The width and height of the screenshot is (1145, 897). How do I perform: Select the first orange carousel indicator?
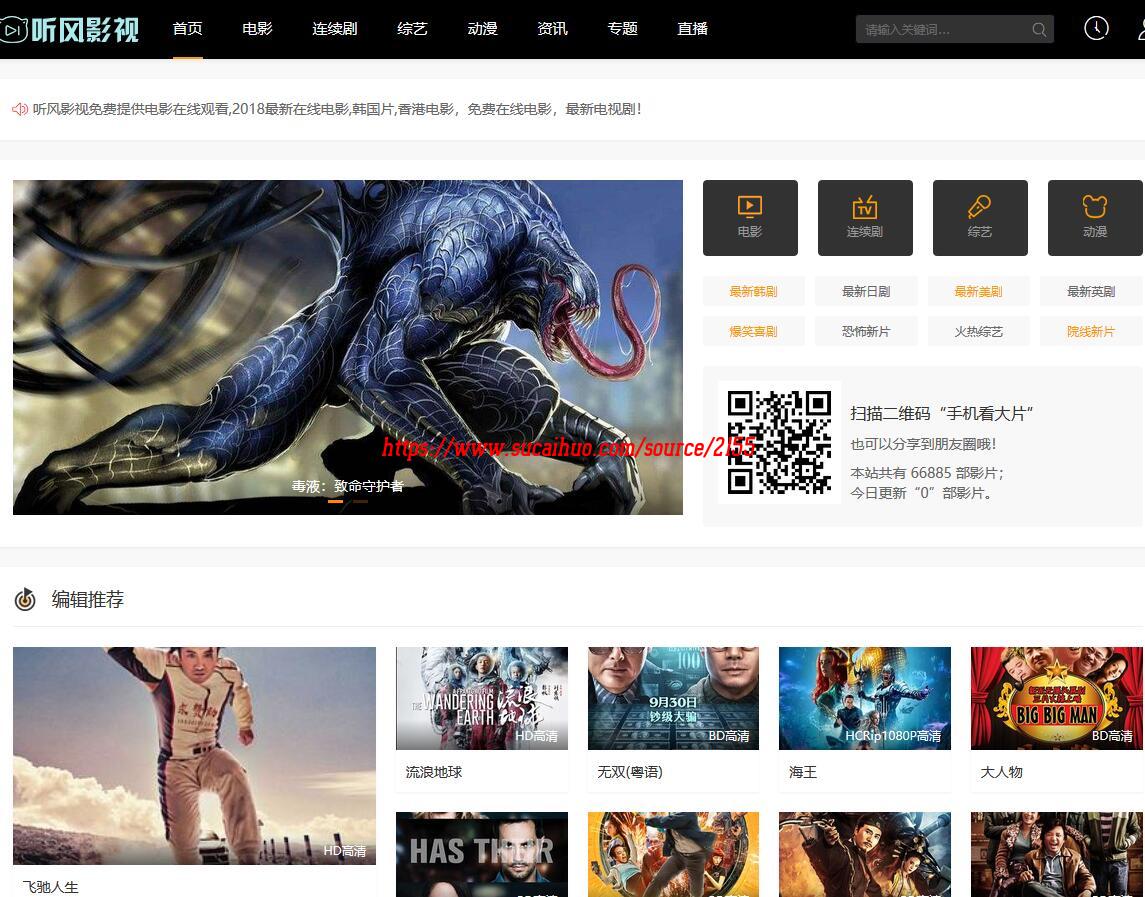[335, 502]
